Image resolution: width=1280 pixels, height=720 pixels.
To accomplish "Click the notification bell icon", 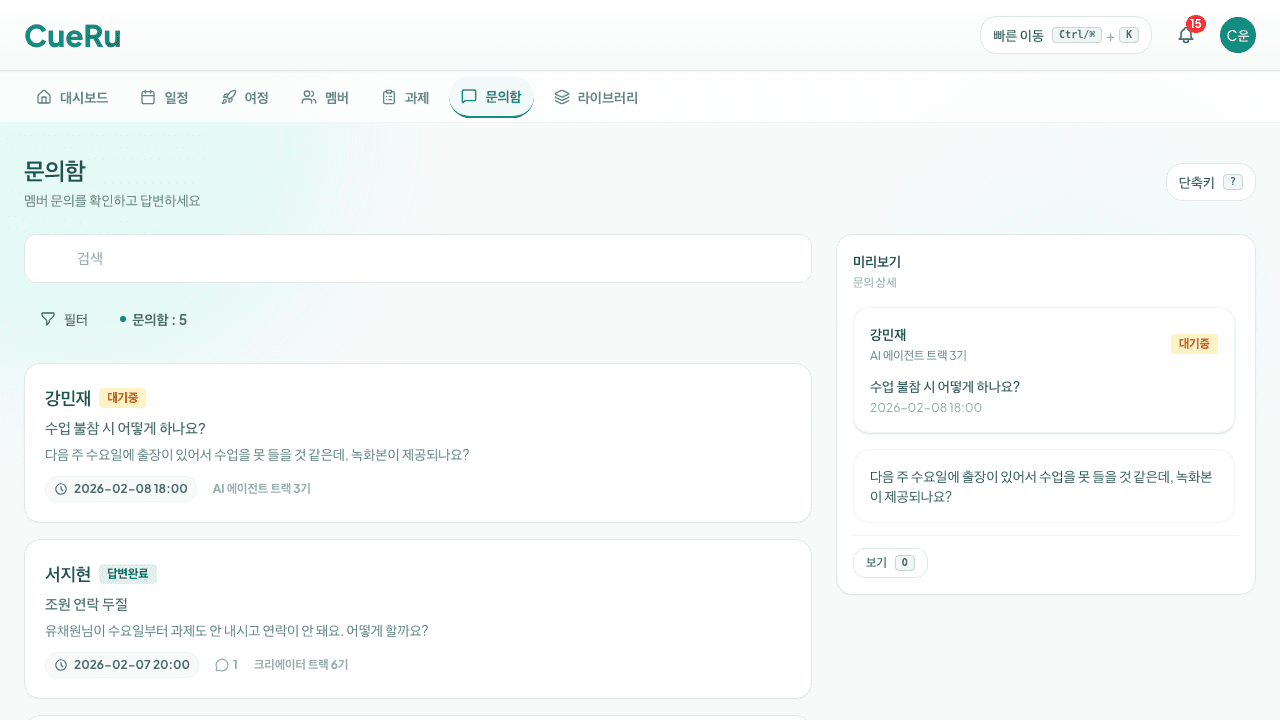I will (1185, 35).
